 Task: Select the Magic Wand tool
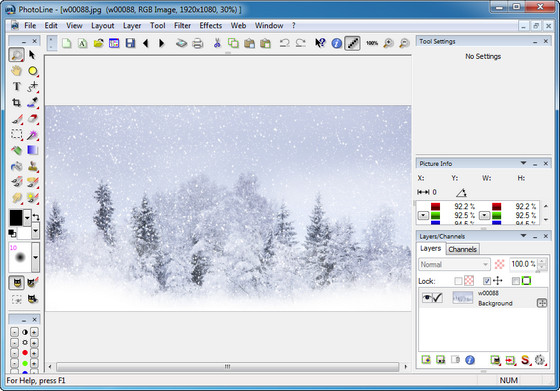tap(32, 134)
